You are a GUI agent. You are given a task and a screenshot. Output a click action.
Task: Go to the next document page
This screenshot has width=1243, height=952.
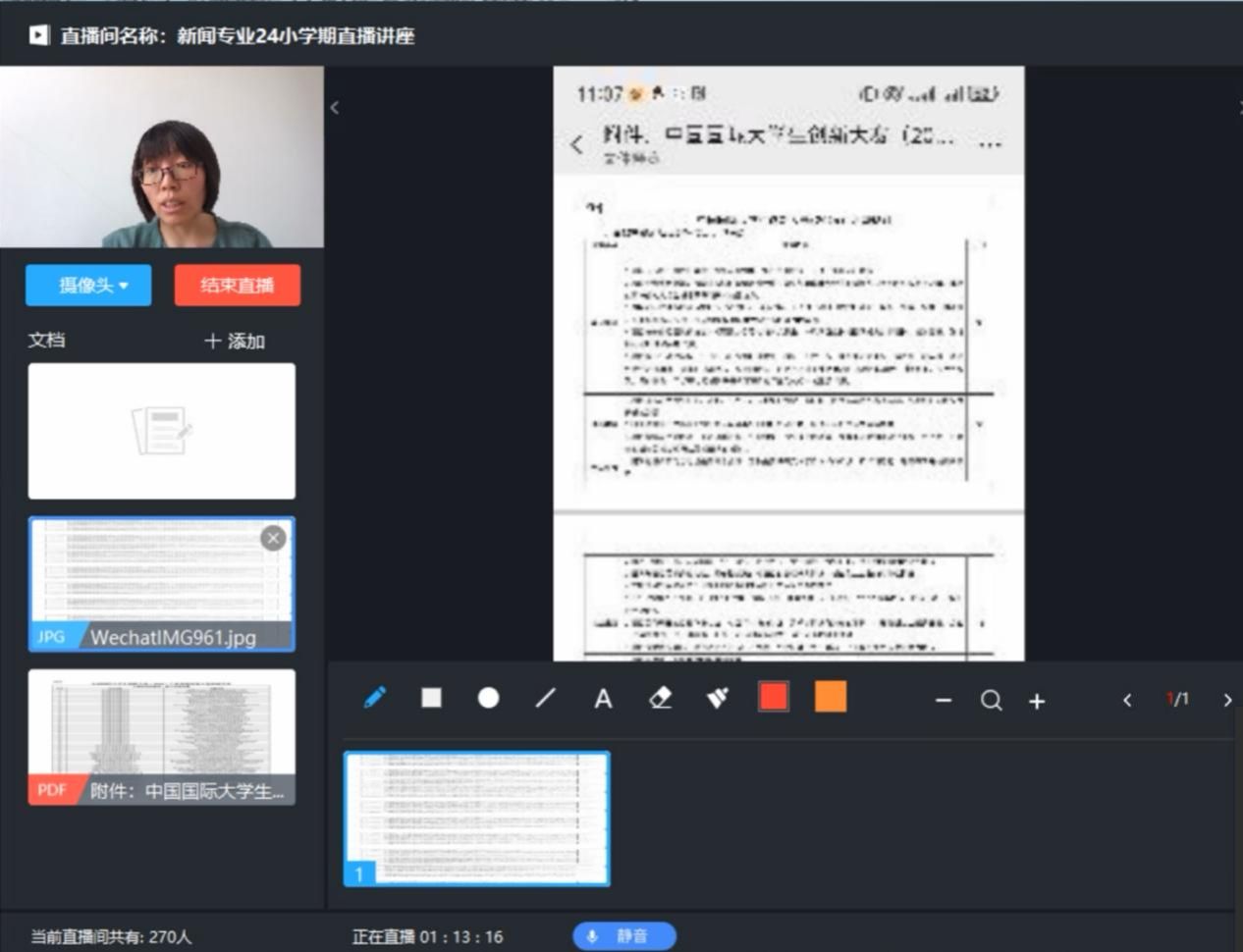coord(1227,700)
